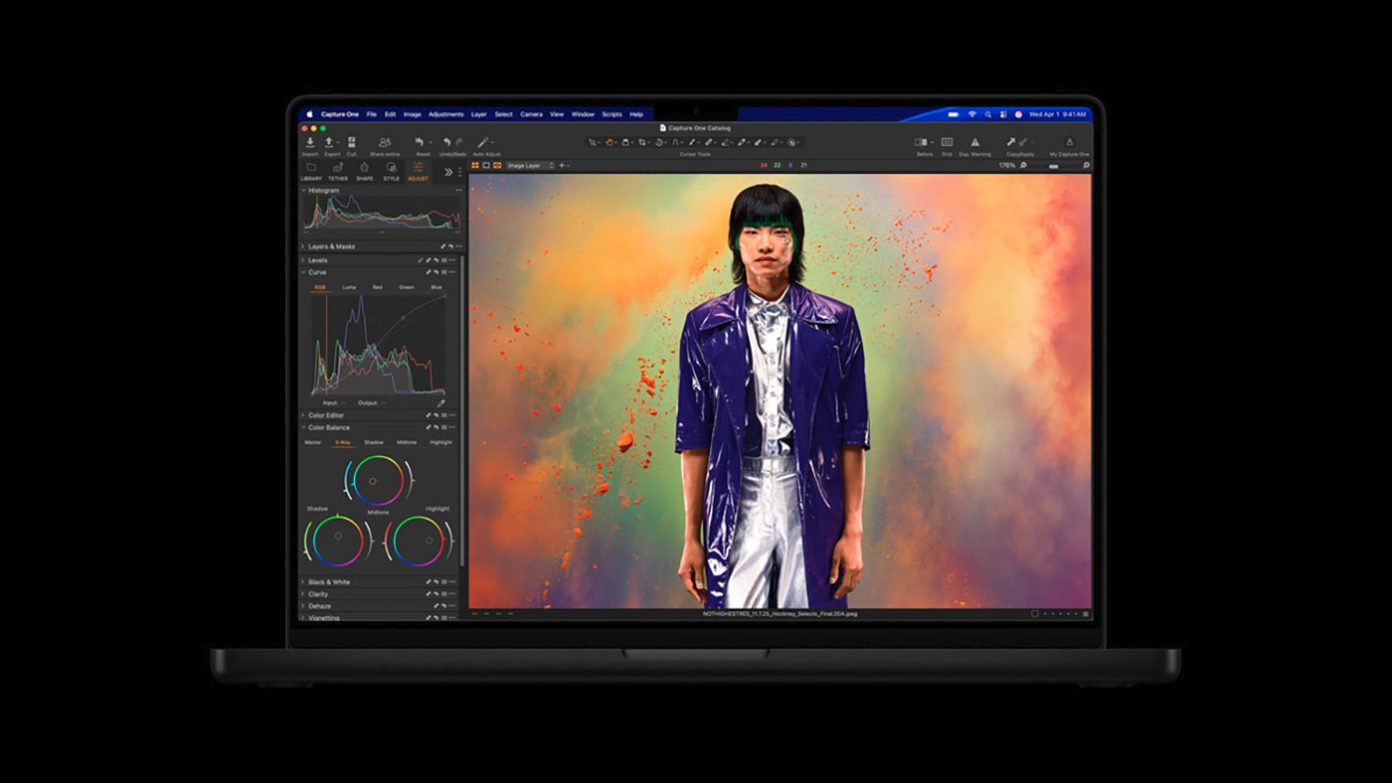The image size is (1392, 783).
Task: Open the My Capture One account icon
Action: 1068,143
